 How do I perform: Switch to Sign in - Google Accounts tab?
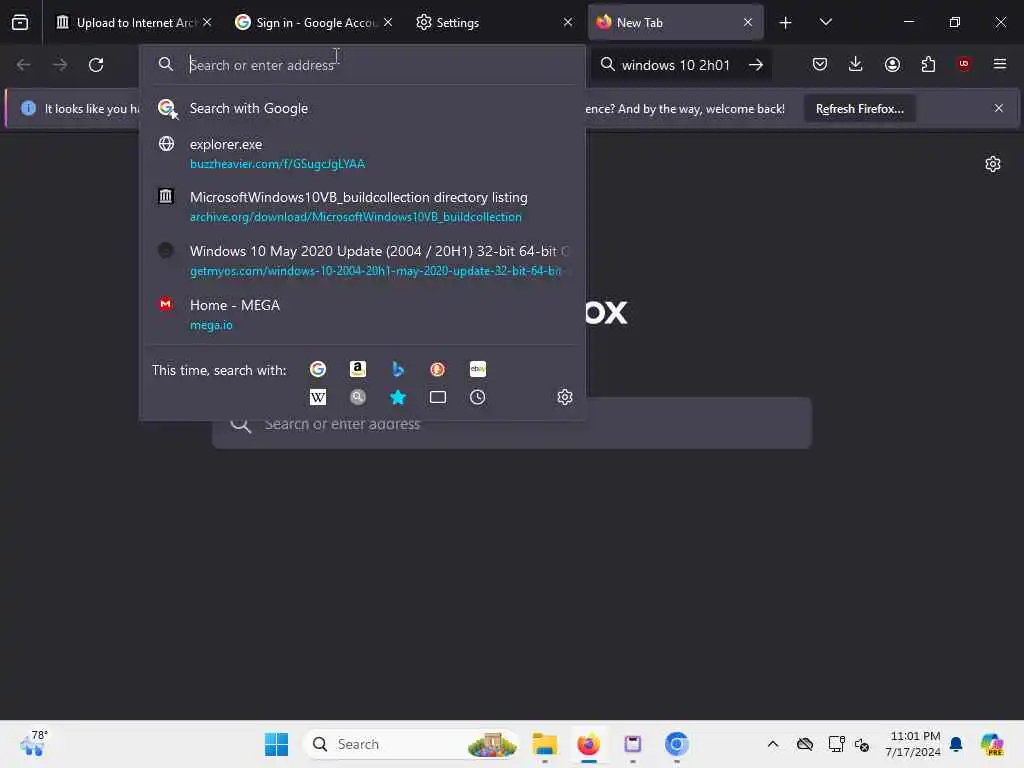[313, 23]
